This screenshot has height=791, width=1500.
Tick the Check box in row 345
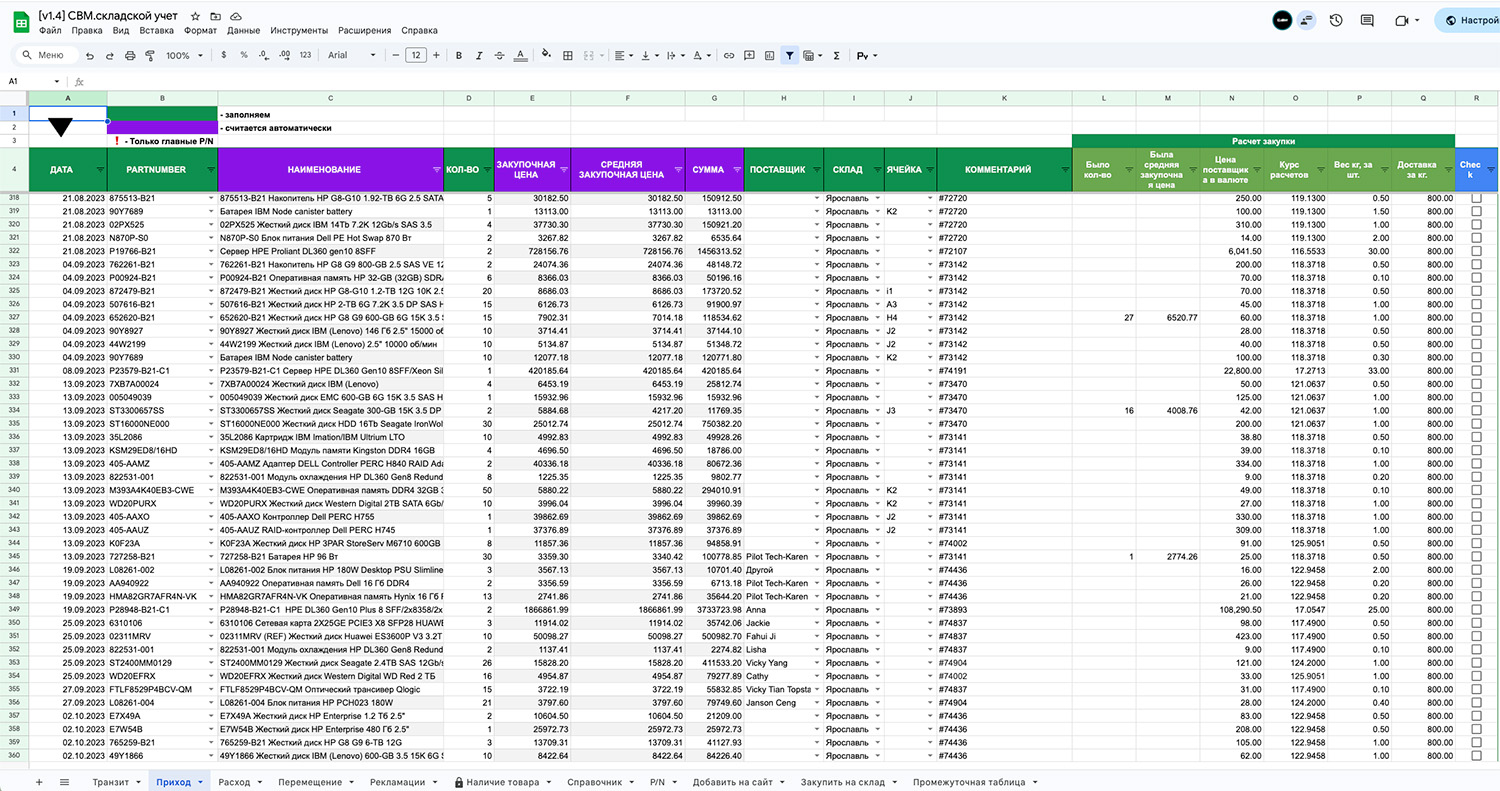(1476, 556)
